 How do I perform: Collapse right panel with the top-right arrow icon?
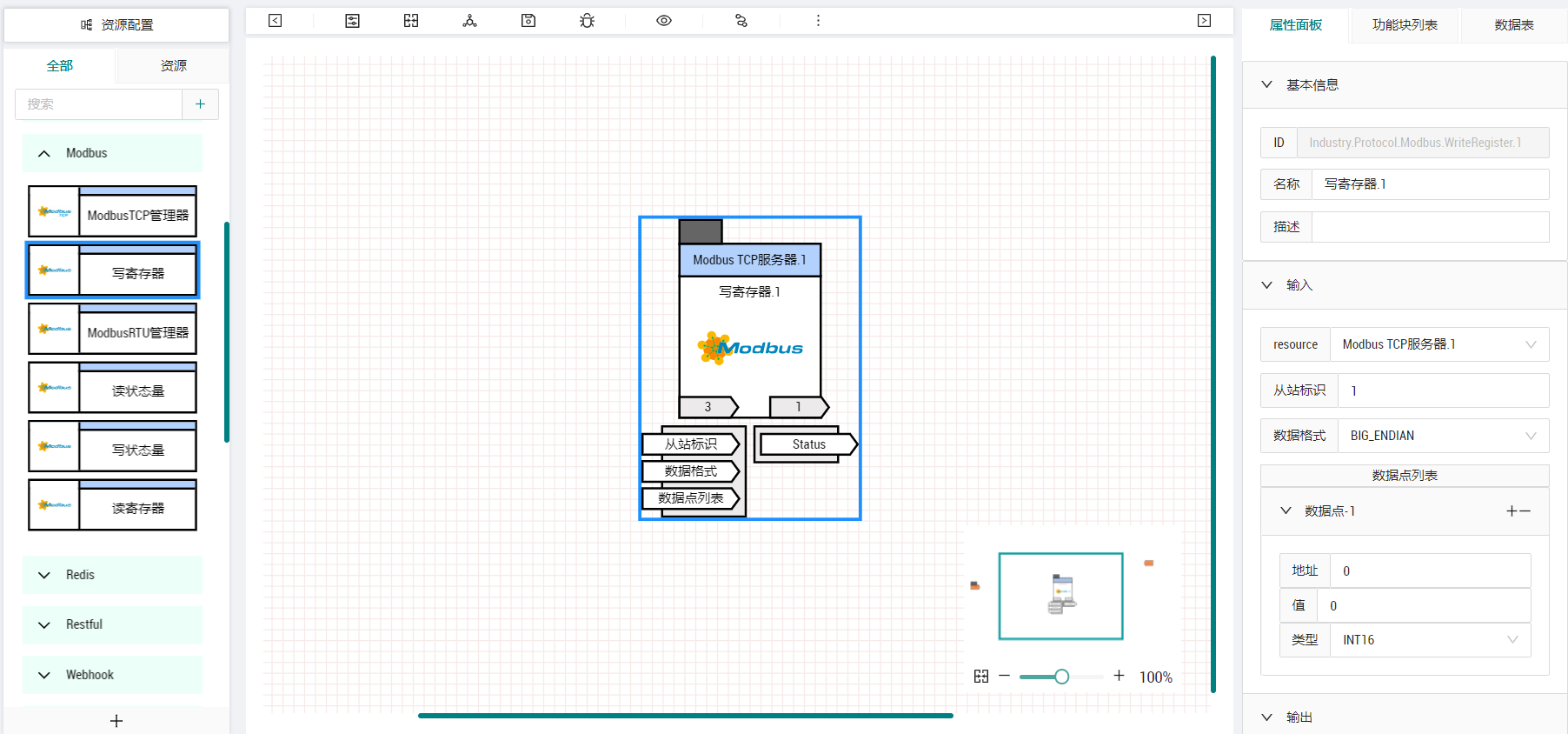point(1204,21)
